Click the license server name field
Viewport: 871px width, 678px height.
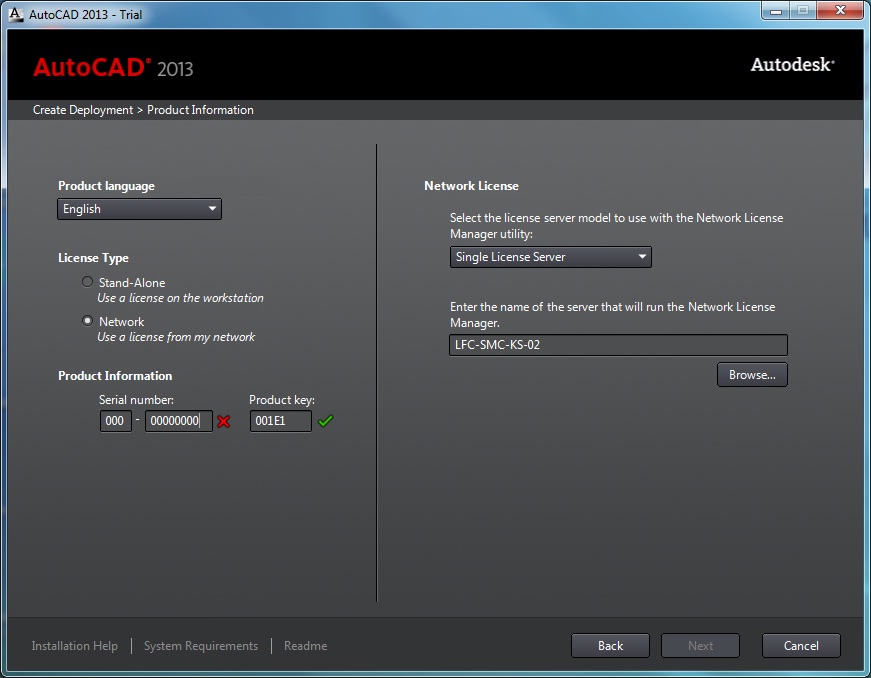(618, 345)
